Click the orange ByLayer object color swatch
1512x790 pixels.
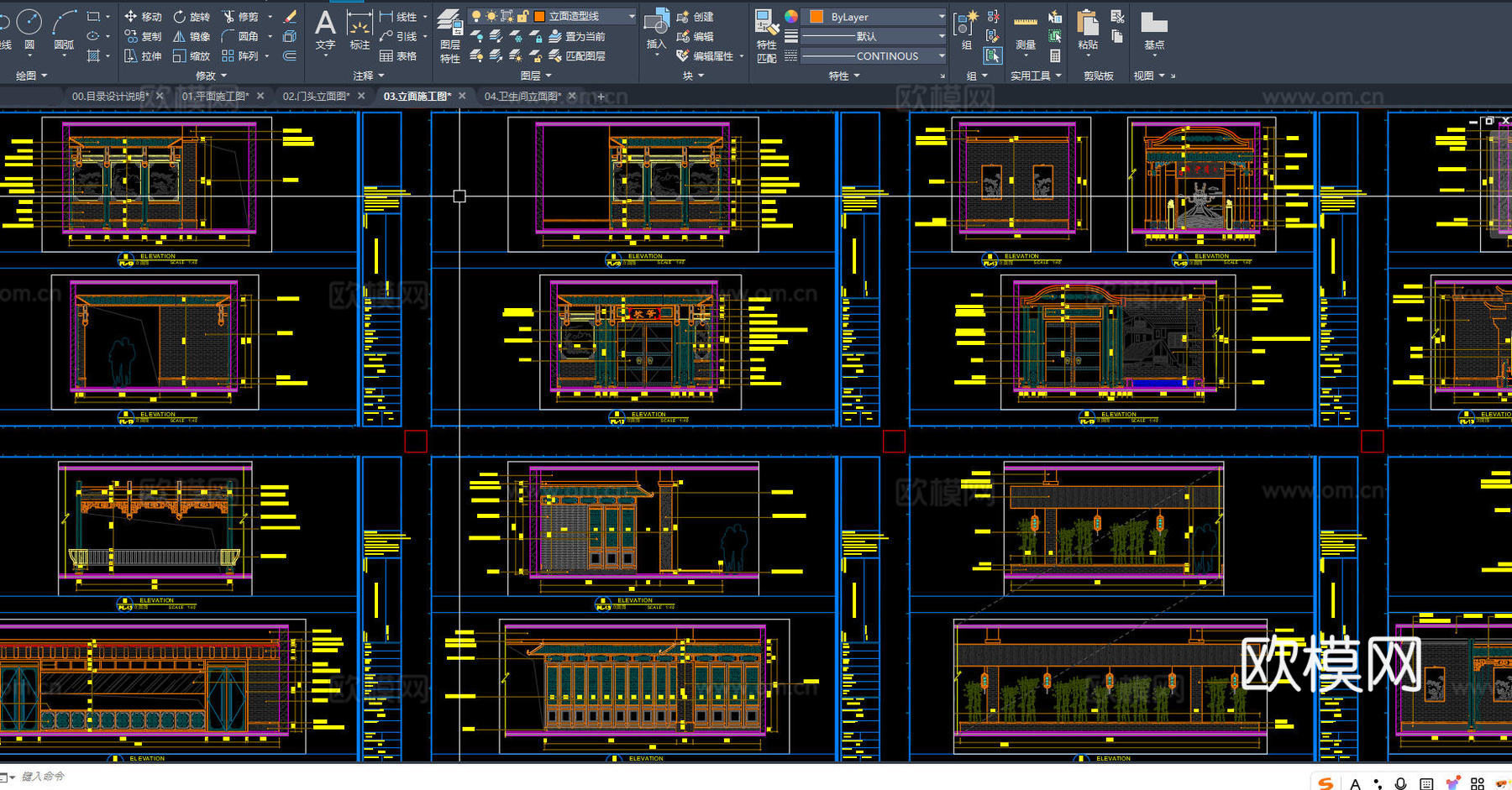816,16
